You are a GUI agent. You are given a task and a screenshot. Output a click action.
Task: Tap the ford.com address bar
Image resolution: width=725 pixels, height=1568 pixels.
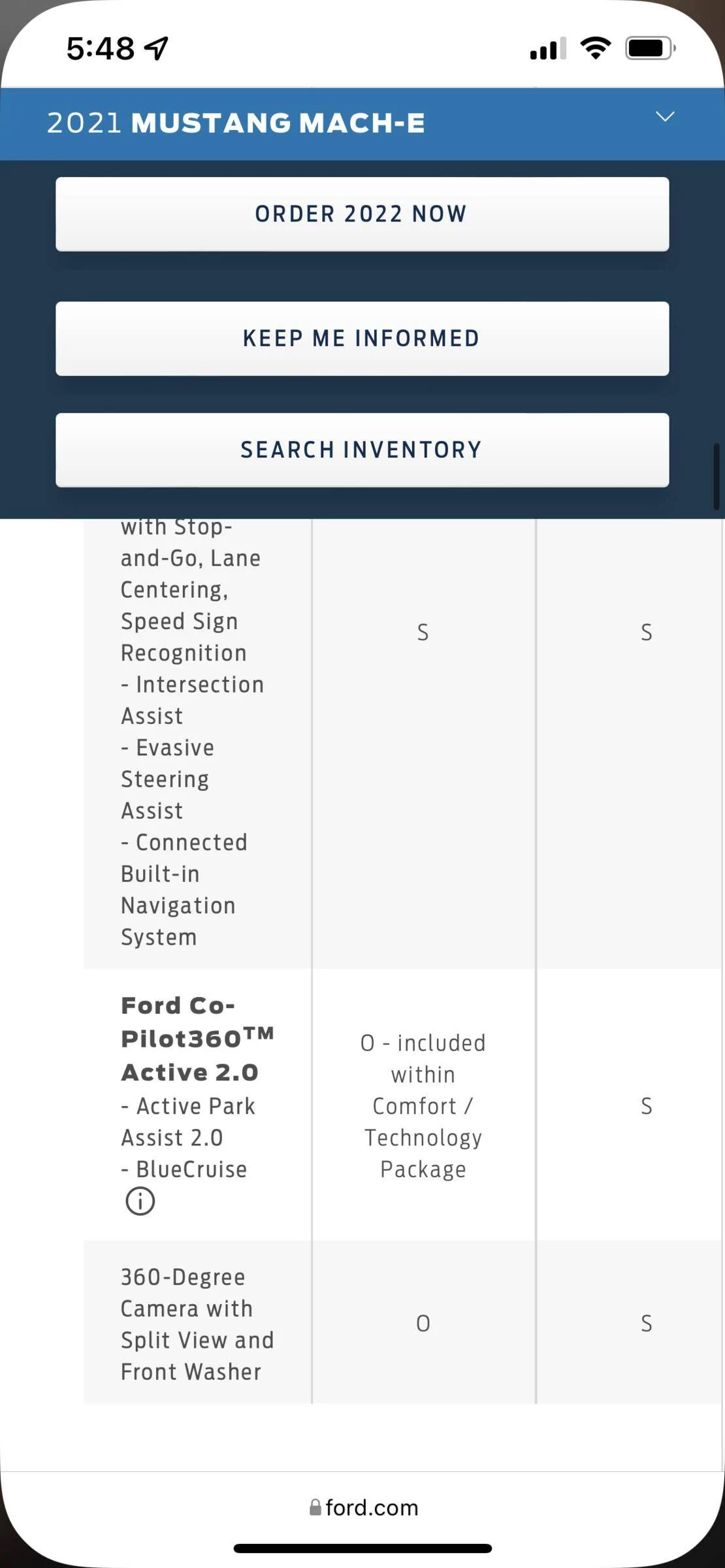point(363,1507)
